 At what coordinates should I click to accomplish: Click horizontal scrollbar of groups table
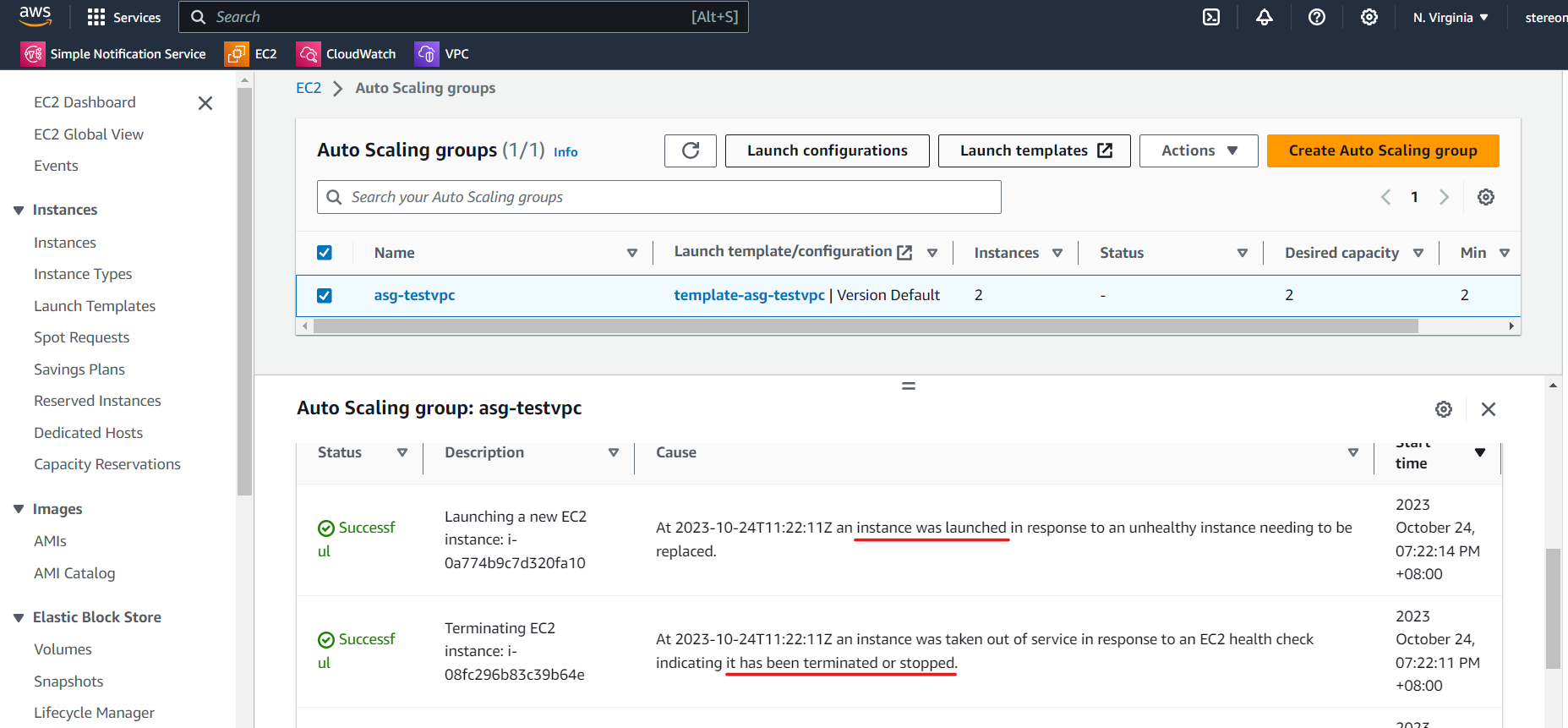[866, 326]
